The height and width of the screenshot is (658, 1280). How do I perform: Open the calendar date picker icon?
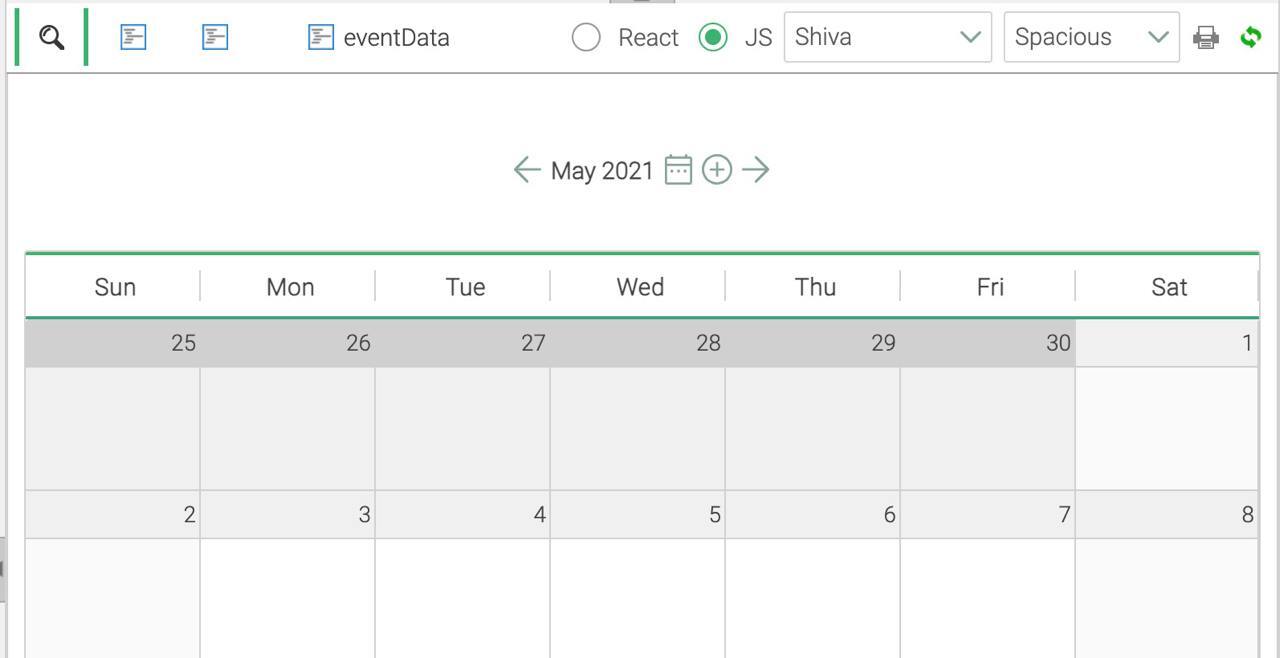tap(678, 170)
